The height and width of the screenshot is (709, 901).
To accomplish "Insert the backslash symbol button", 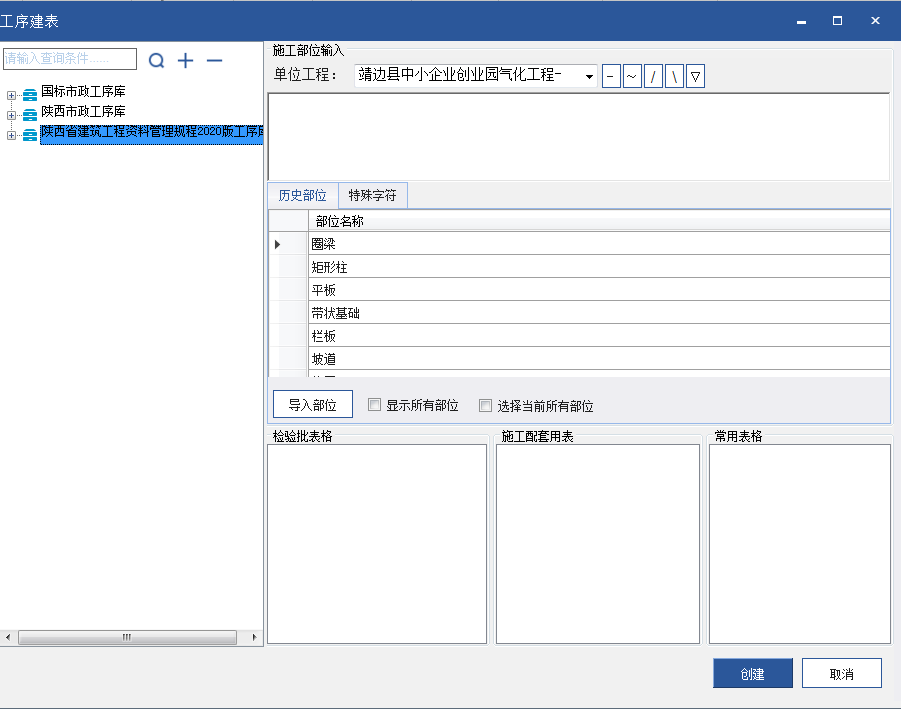I will (674, 76).
